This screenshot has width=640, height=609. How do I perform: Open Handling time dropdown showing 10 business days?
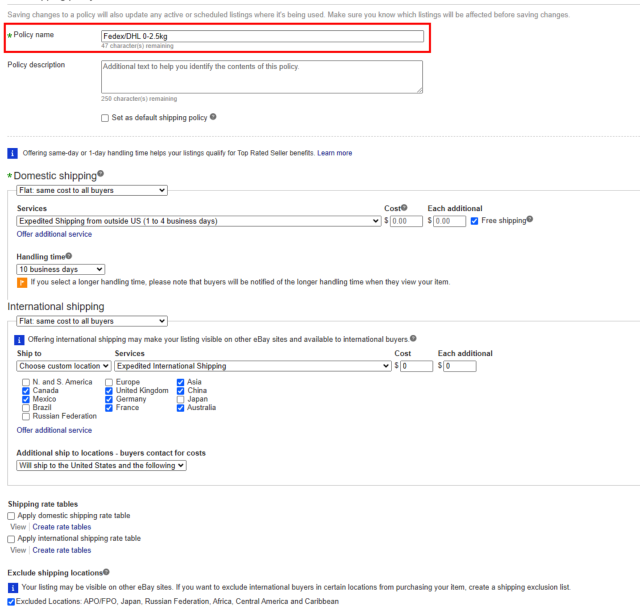point(60,269)
